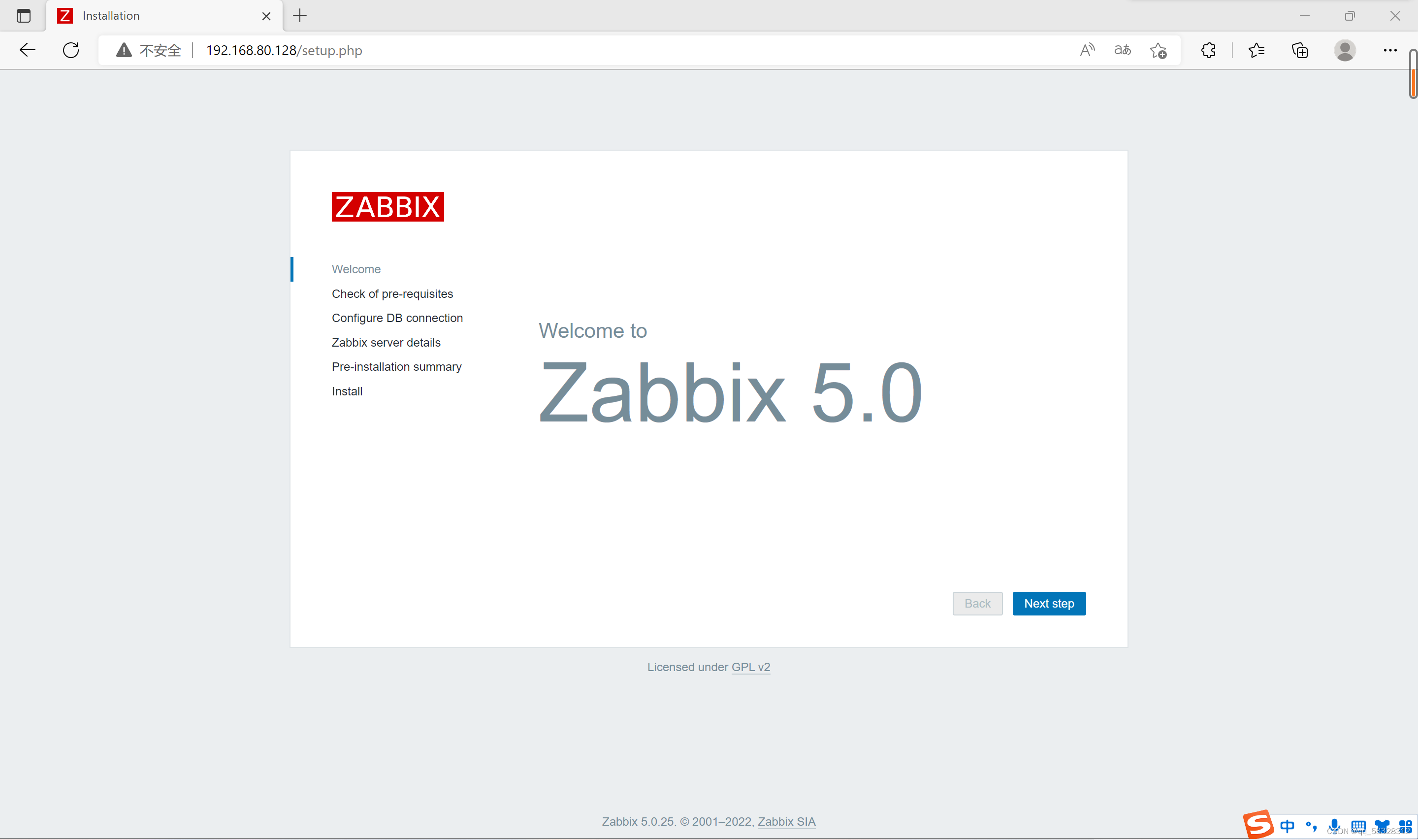
Task: Open the GPL v2 license link
Action: pos(750,667)
